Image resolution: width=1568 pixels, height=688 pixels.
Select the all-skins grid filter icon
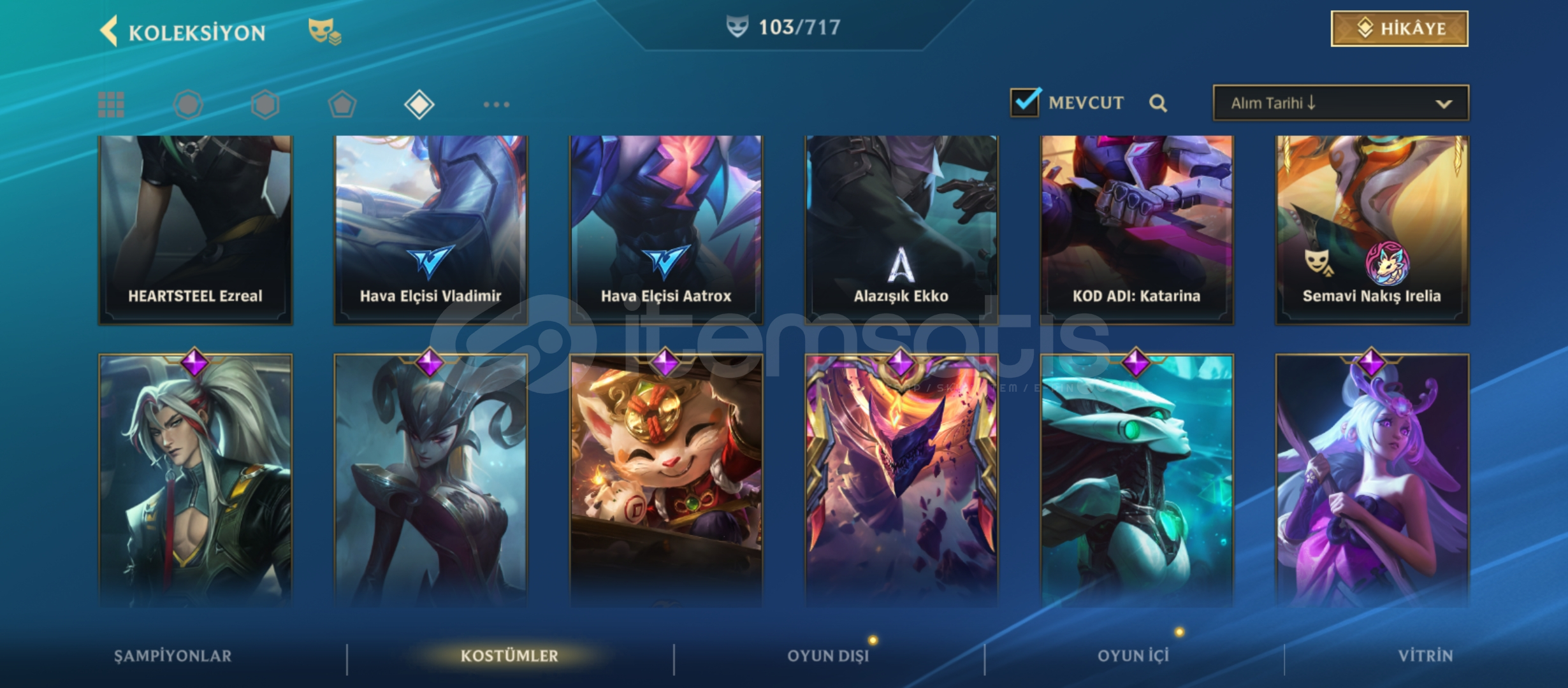(111, 104)
